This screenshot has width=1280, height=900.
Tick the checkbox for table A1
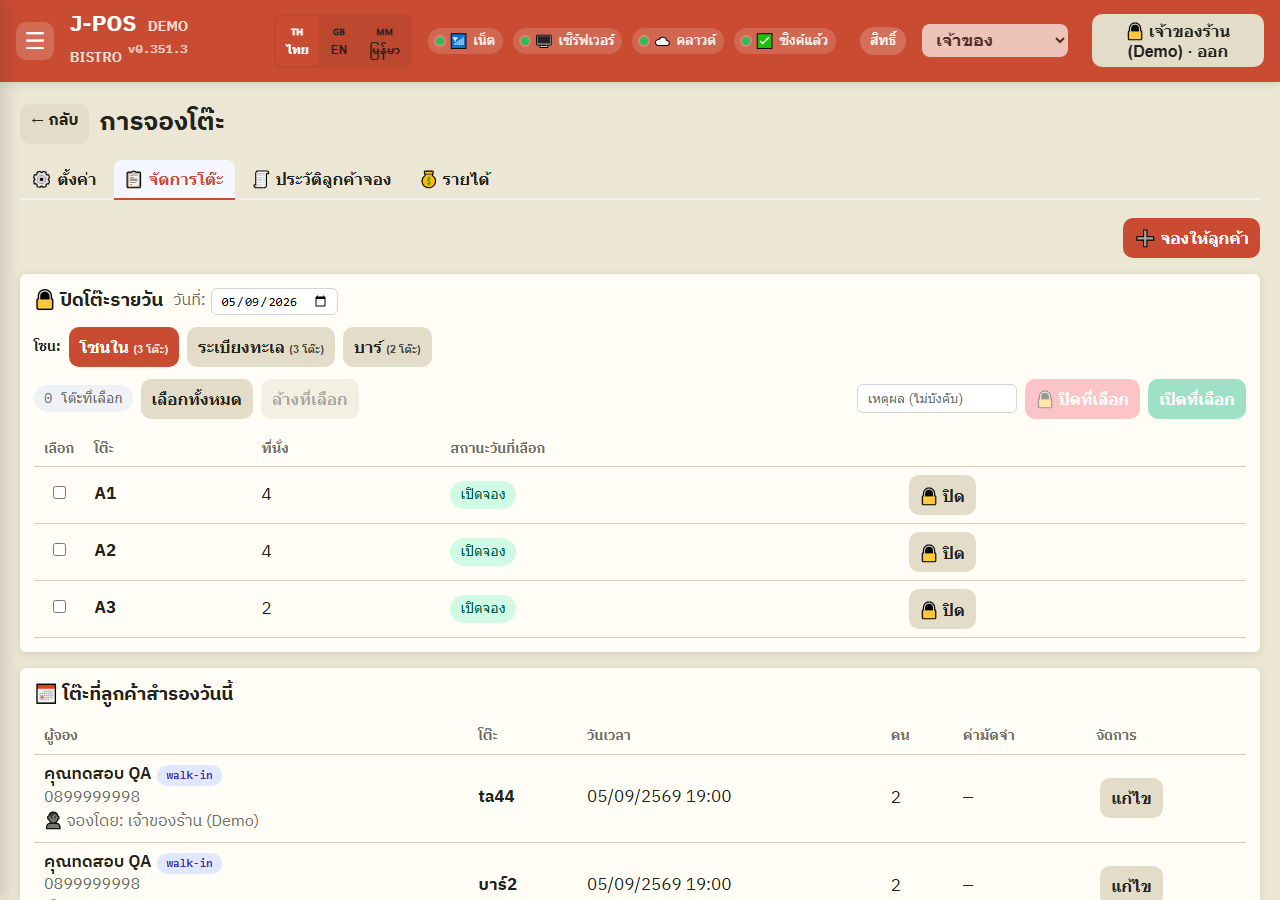pyautogui.click(x=59, y=492)
